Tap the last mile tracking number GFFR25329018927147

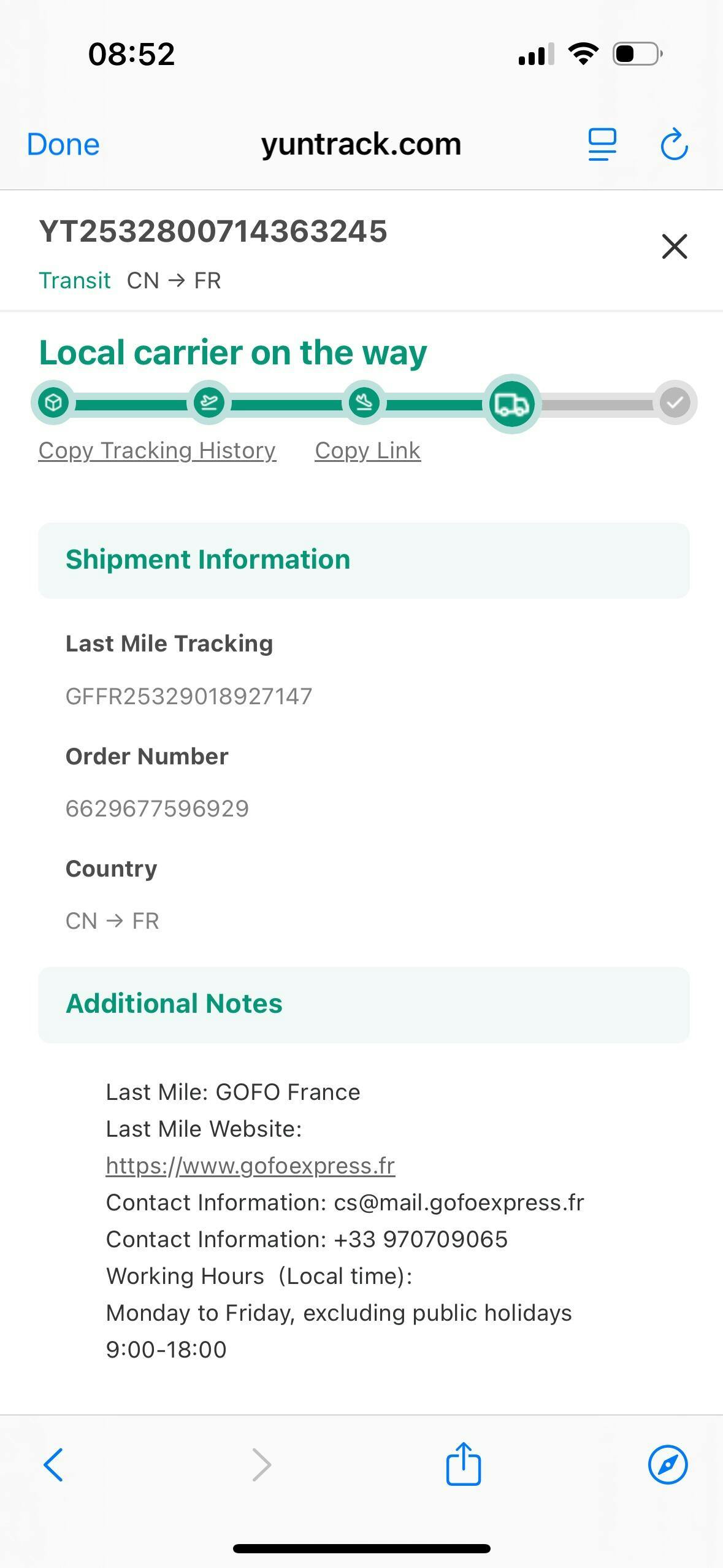click(x=189, y=696)
